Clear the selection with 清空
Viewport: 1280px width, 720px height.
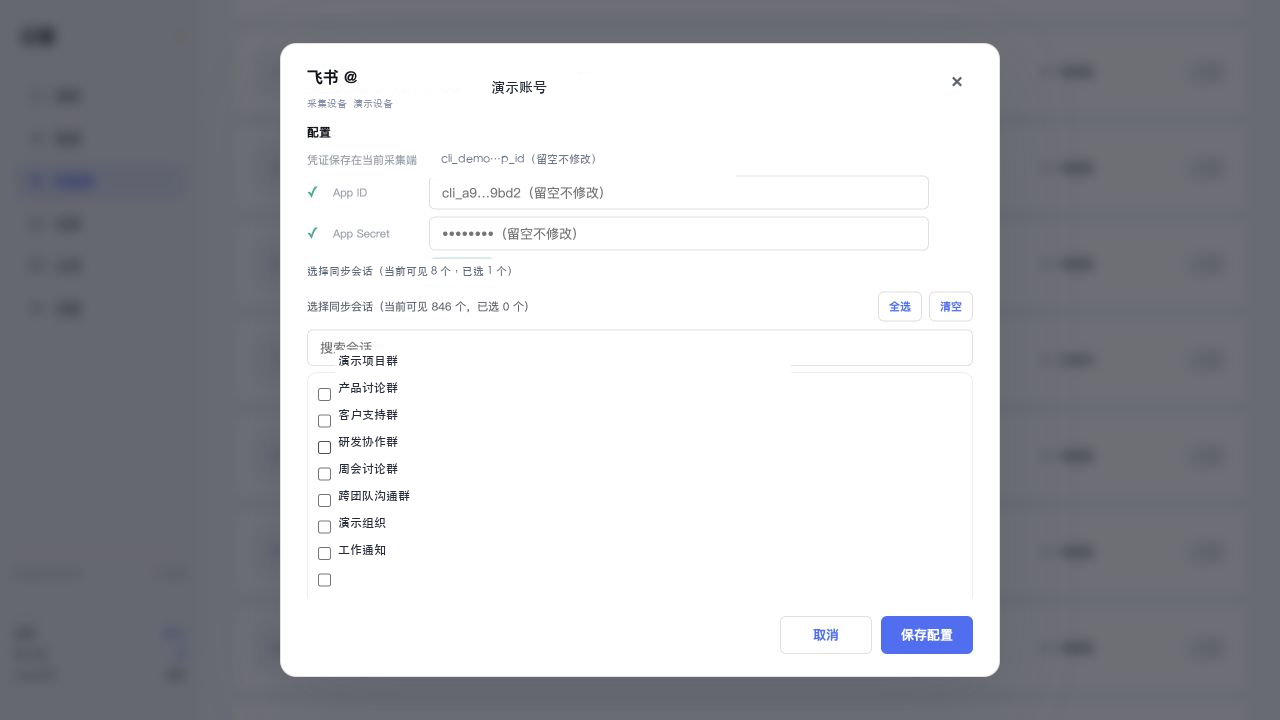(951, 307)
